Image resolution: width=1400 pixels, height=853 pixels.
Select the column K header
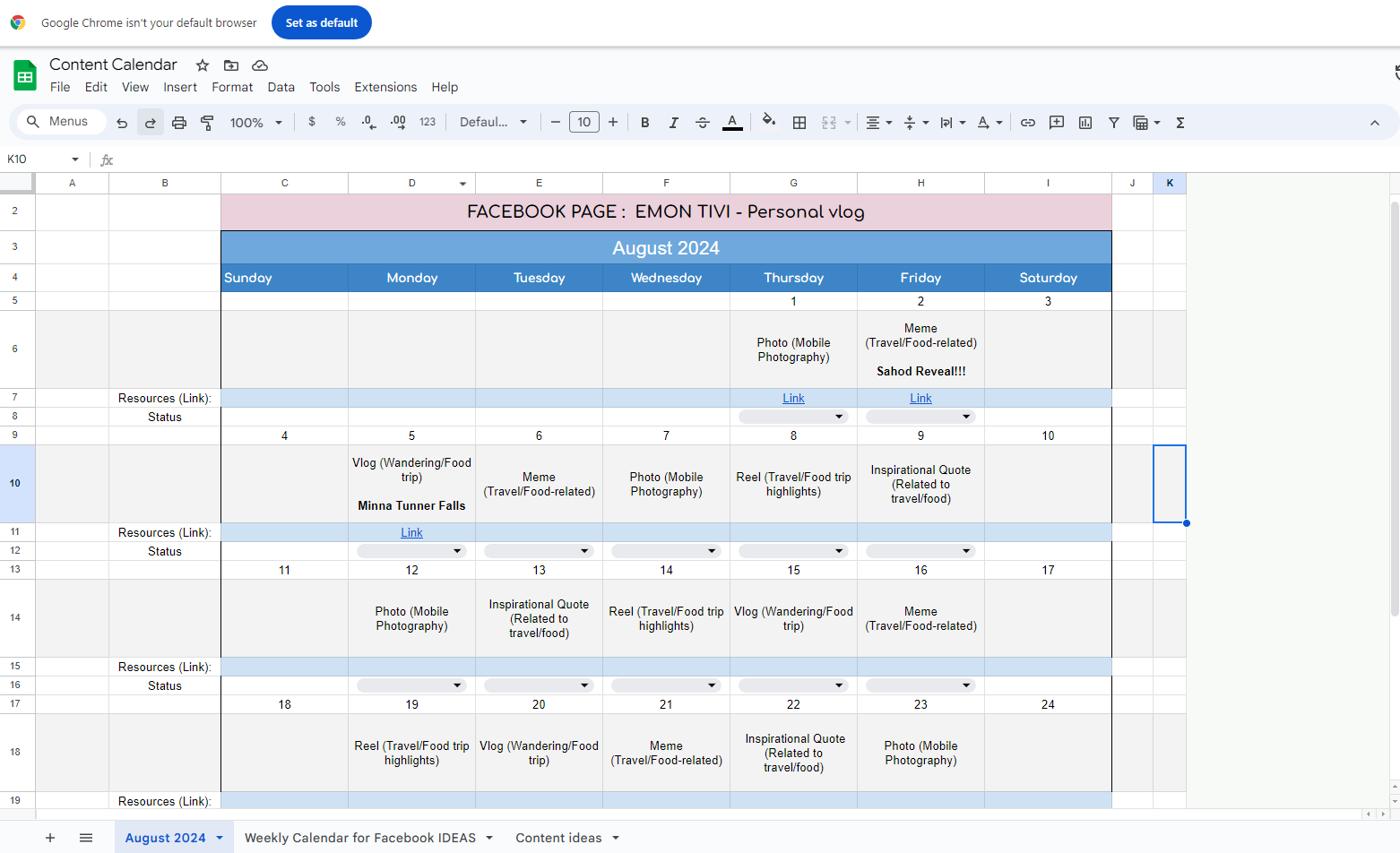tap(1170, 183)
